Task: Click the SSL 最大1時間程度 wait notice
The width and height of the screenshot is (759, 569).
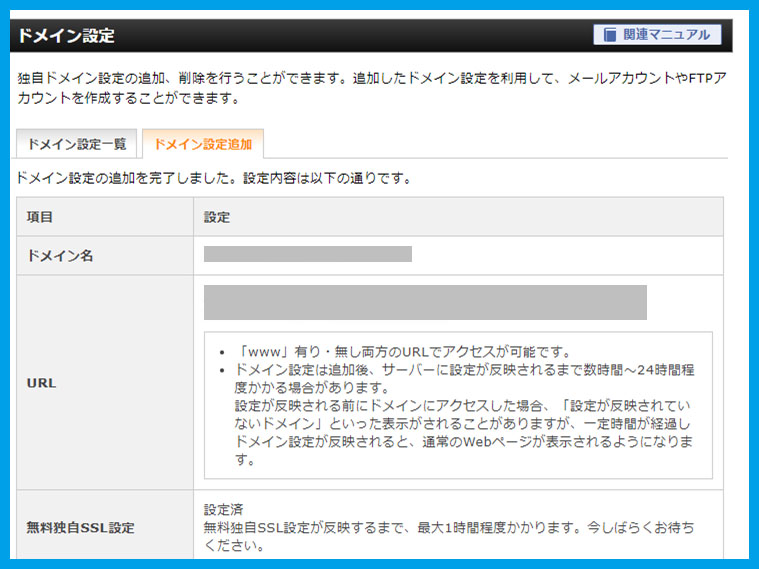Action: (x=448, y=527)
